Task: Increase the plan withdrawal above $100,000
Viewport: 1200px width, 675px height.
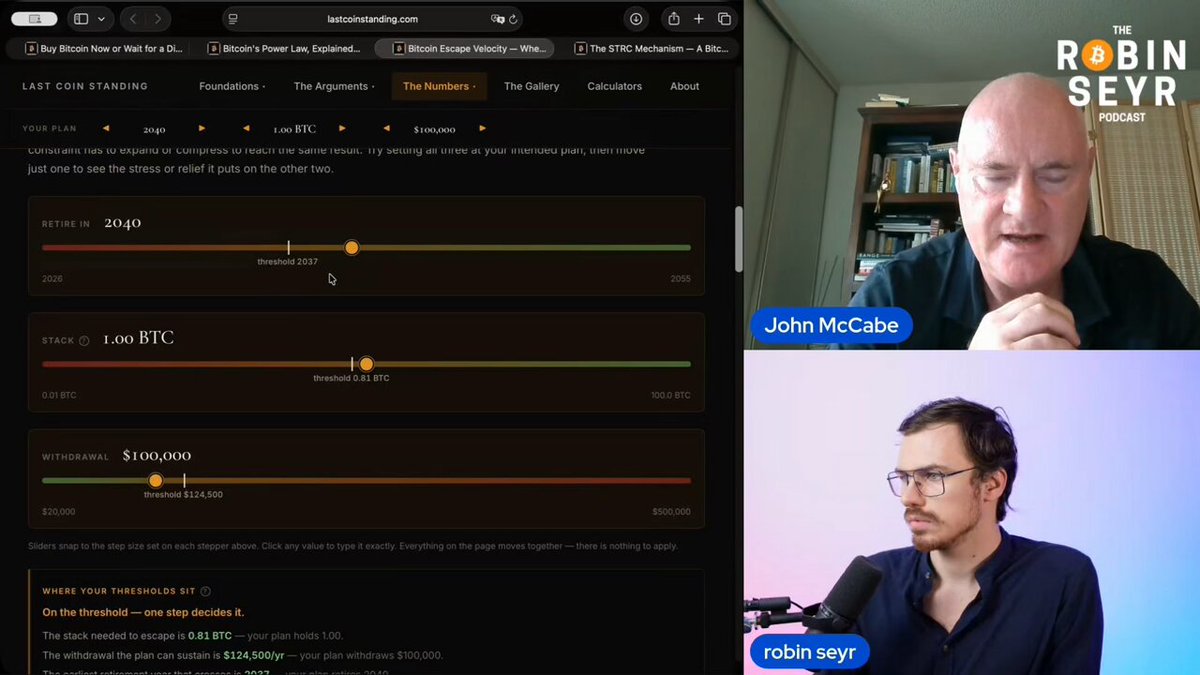Action: [482, 128]
